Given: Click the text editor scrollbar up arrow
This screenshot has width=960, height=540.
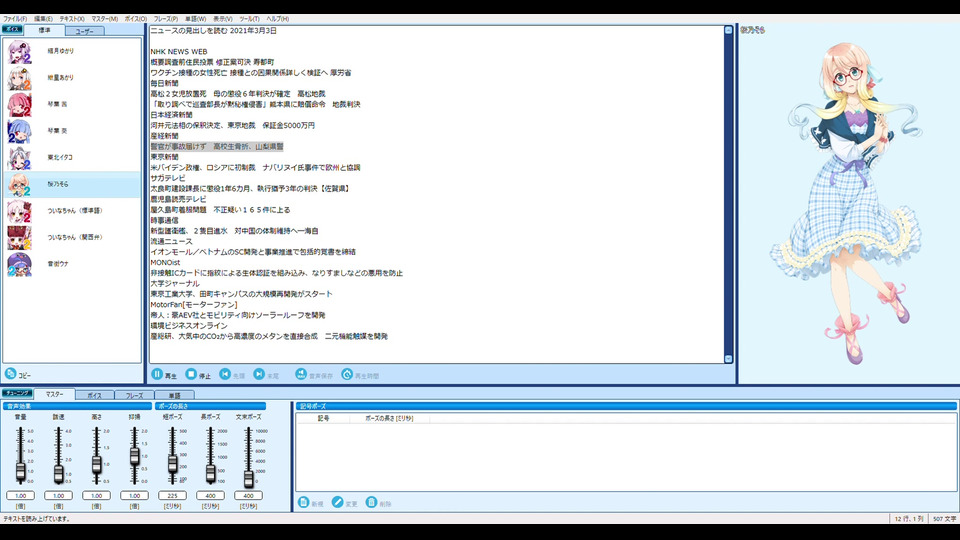Looking at the screenshot, I should 729,30.
